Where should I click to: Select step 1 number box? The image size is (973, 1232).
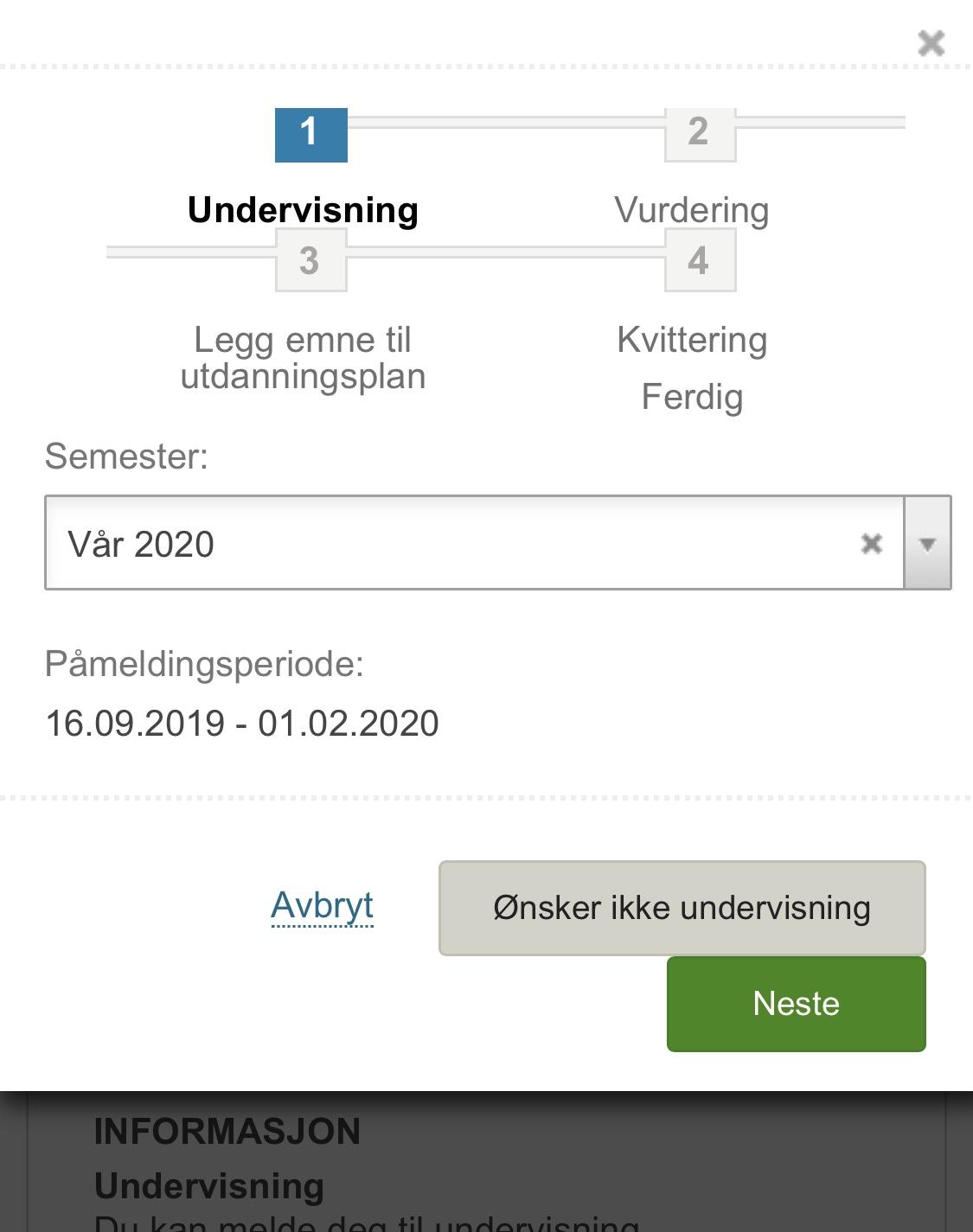[311, 135]
